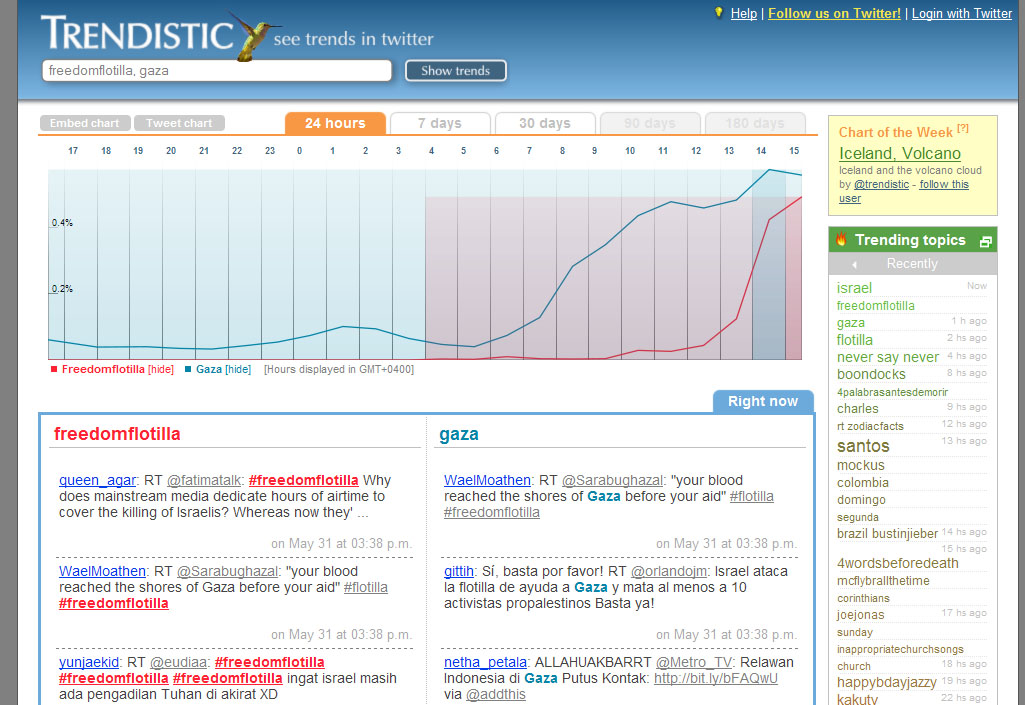Screen dimensions: 1025x705
Task: Select the santos trending topic
Action: point(863,446)
